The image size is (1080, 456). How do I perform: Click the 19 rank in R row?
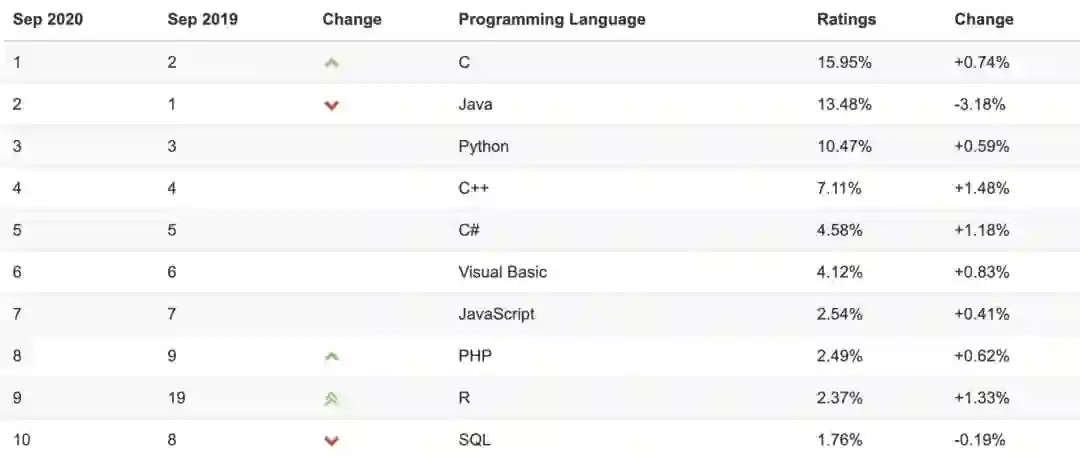point(176,398)
